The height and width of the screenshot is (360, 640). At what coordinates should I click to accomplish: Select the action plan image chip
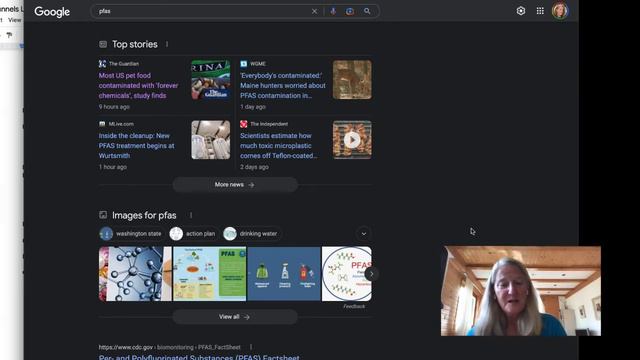pyautogui.click(x=193, y=234)
